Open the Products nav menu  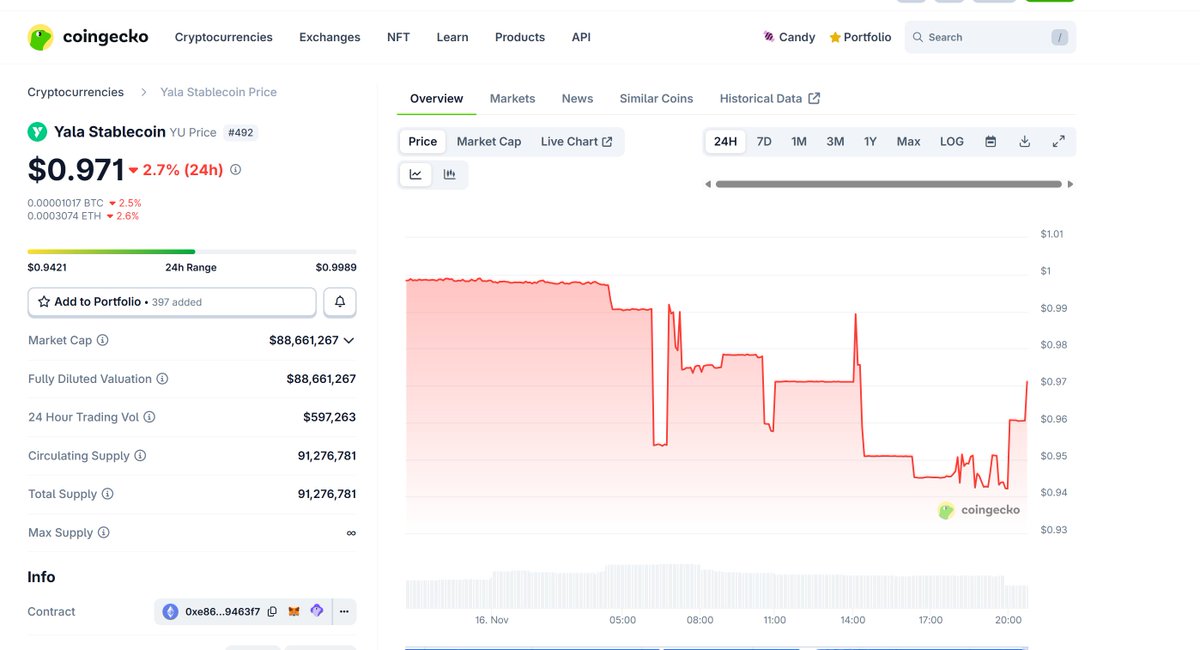click(520, 37)
